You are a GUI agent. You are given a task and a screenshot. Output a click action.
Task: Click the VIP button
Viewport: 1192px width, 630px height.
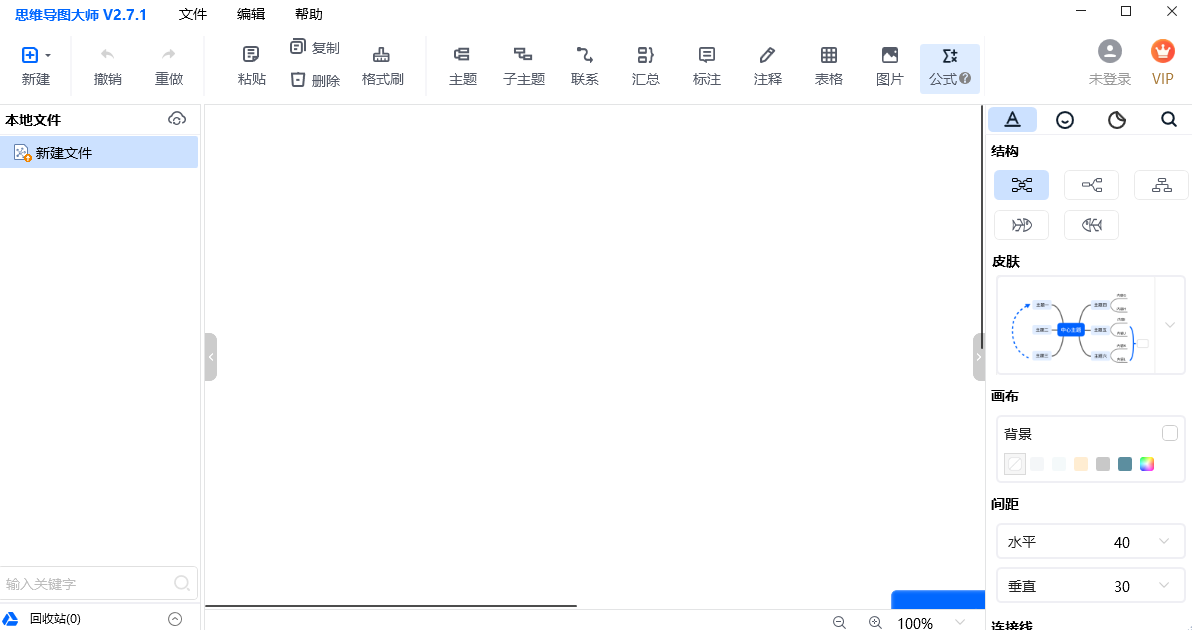1162,62
